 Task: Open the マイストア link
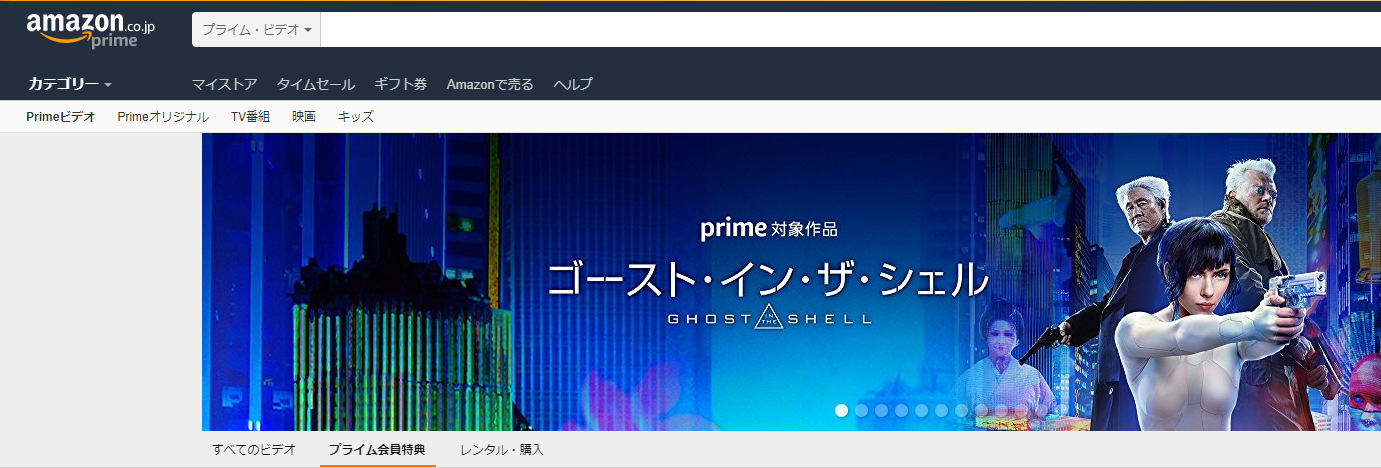(224, 84)
